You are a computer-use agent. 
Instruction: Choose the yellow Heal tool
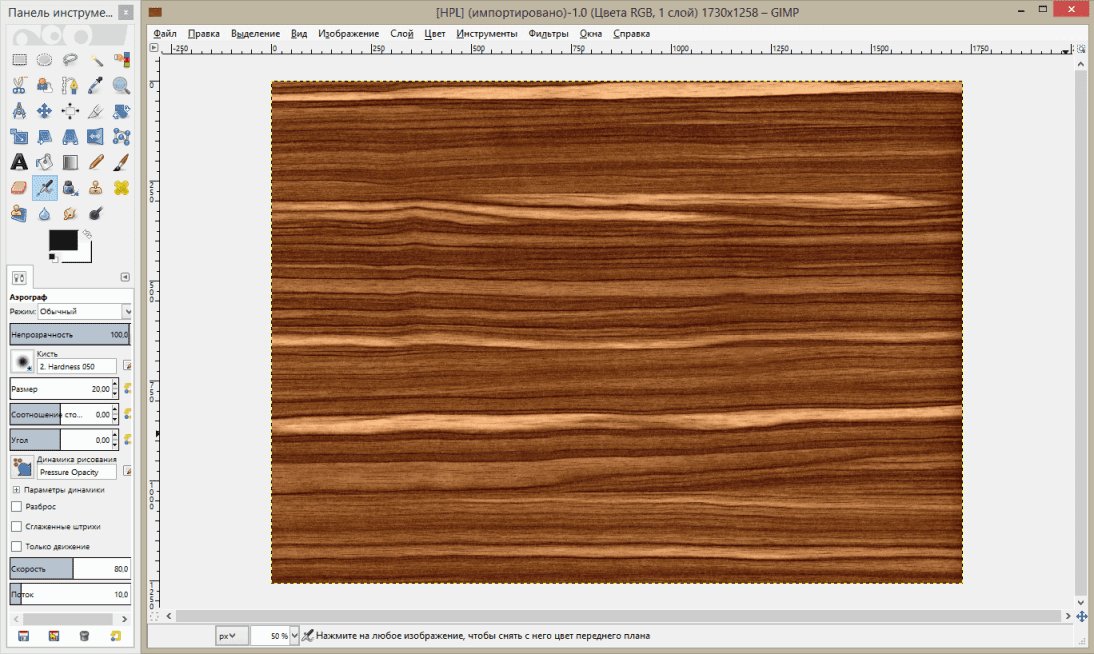(x=122, y=187)
